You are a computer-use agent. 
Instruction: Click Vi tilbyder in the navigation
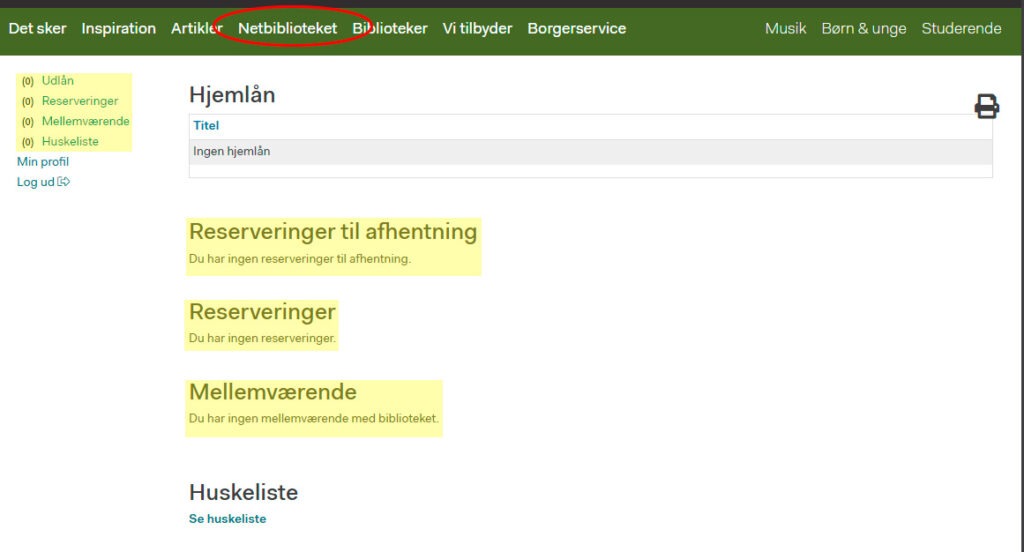pos(477,28)
